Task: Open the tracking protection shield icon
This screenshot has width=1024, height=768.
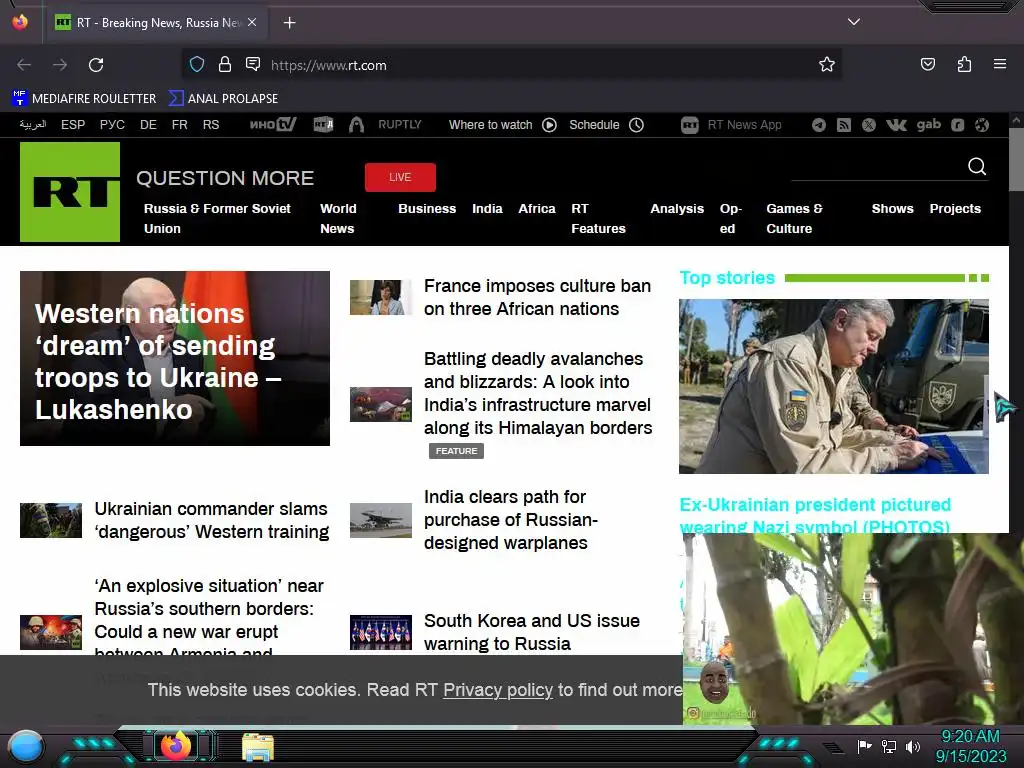Action: point(197,65)
